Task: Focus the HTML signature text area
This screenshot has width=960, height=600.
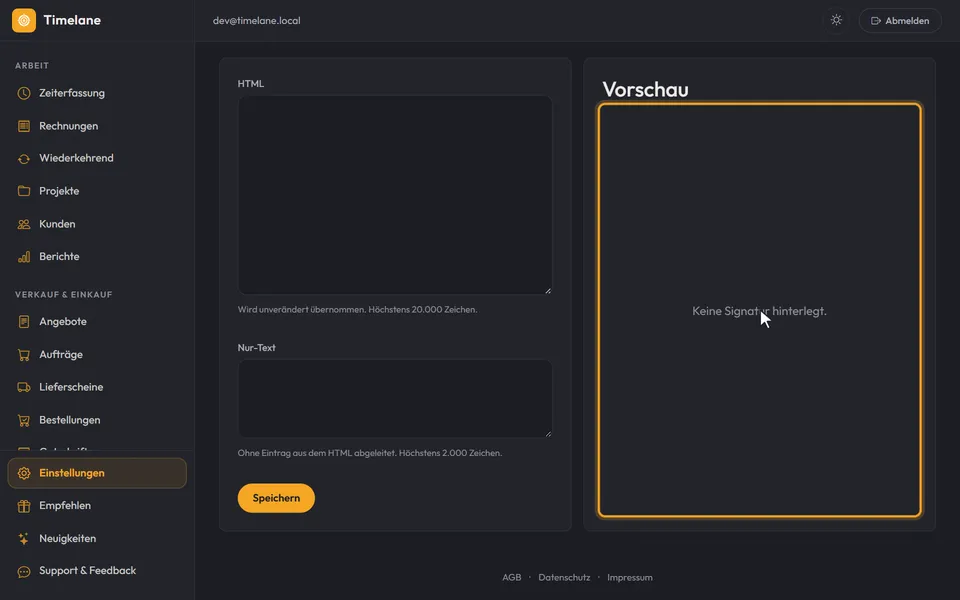Action: click(x=395, y=195)
